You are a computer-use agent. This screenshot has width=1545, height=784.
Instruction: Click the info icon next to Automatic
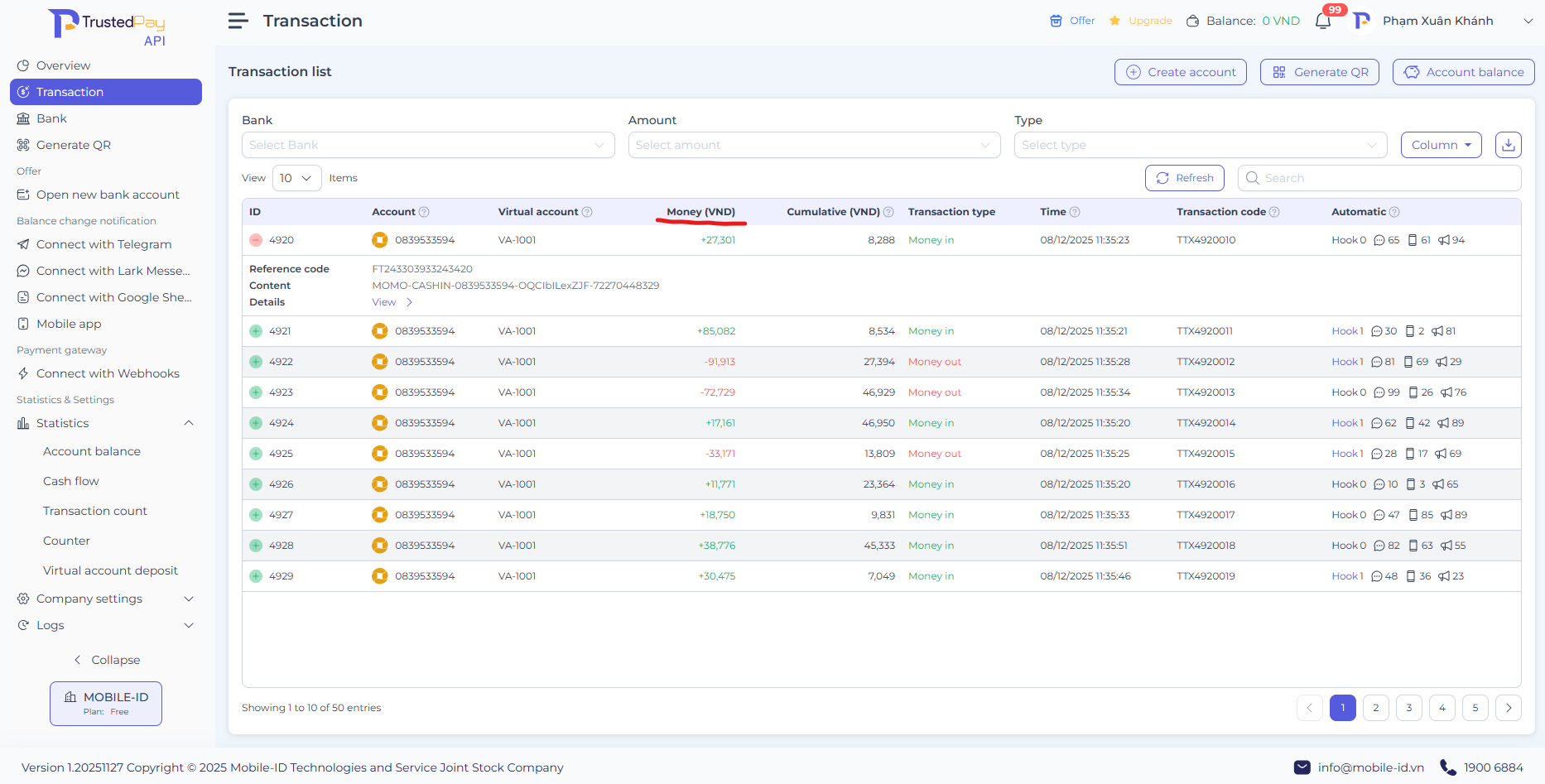[x=1394, y=212]
